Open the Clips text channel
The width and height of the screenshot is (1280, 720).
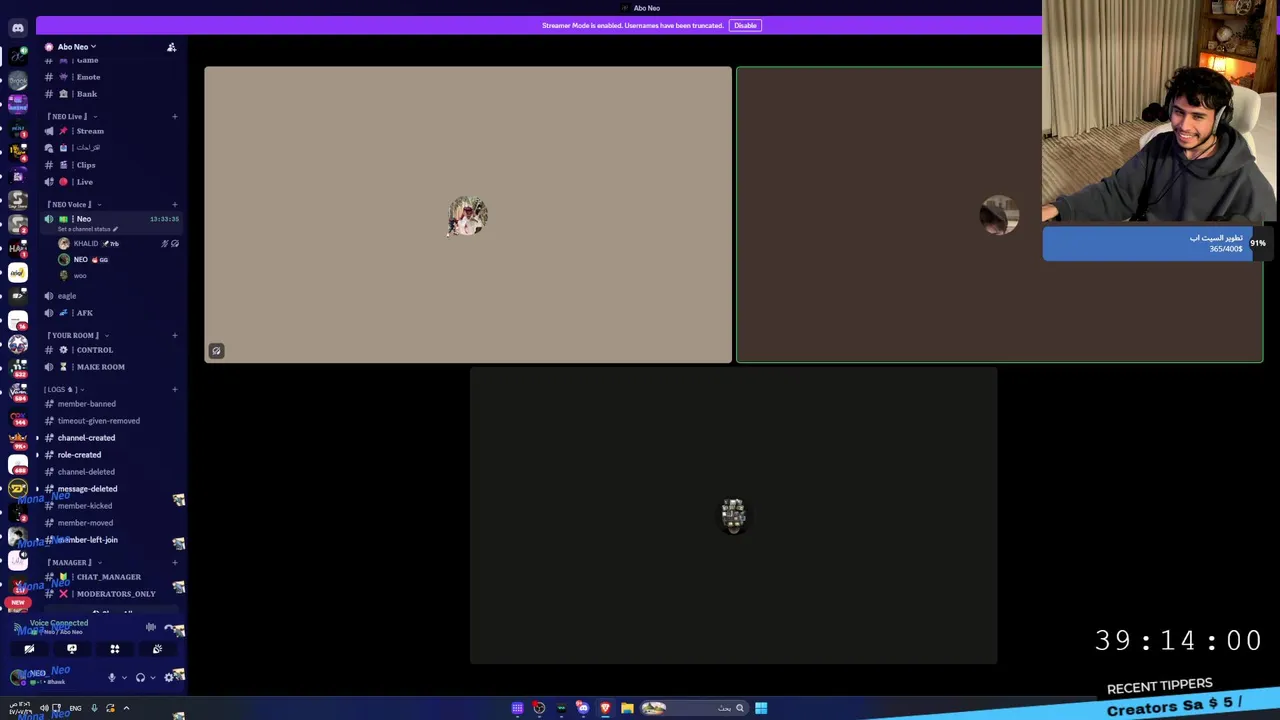(x=110, y=165)
